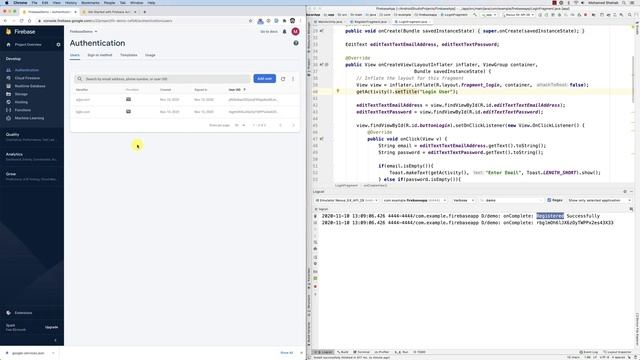Click the stop app red square in Android Studio
The width and height of the screenshot is (640, 360).
pos(586,15)
